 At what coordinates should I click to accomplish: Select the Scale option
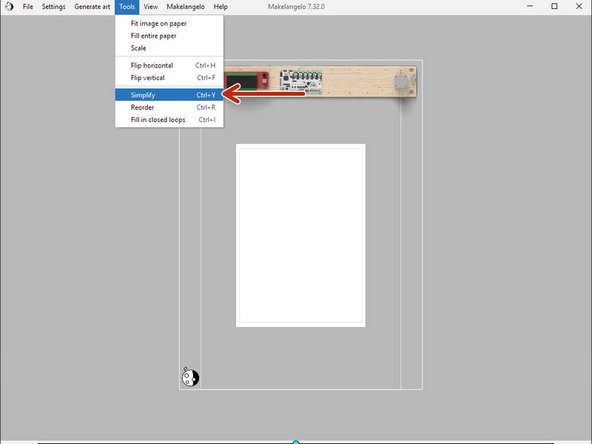click(169, 48)
